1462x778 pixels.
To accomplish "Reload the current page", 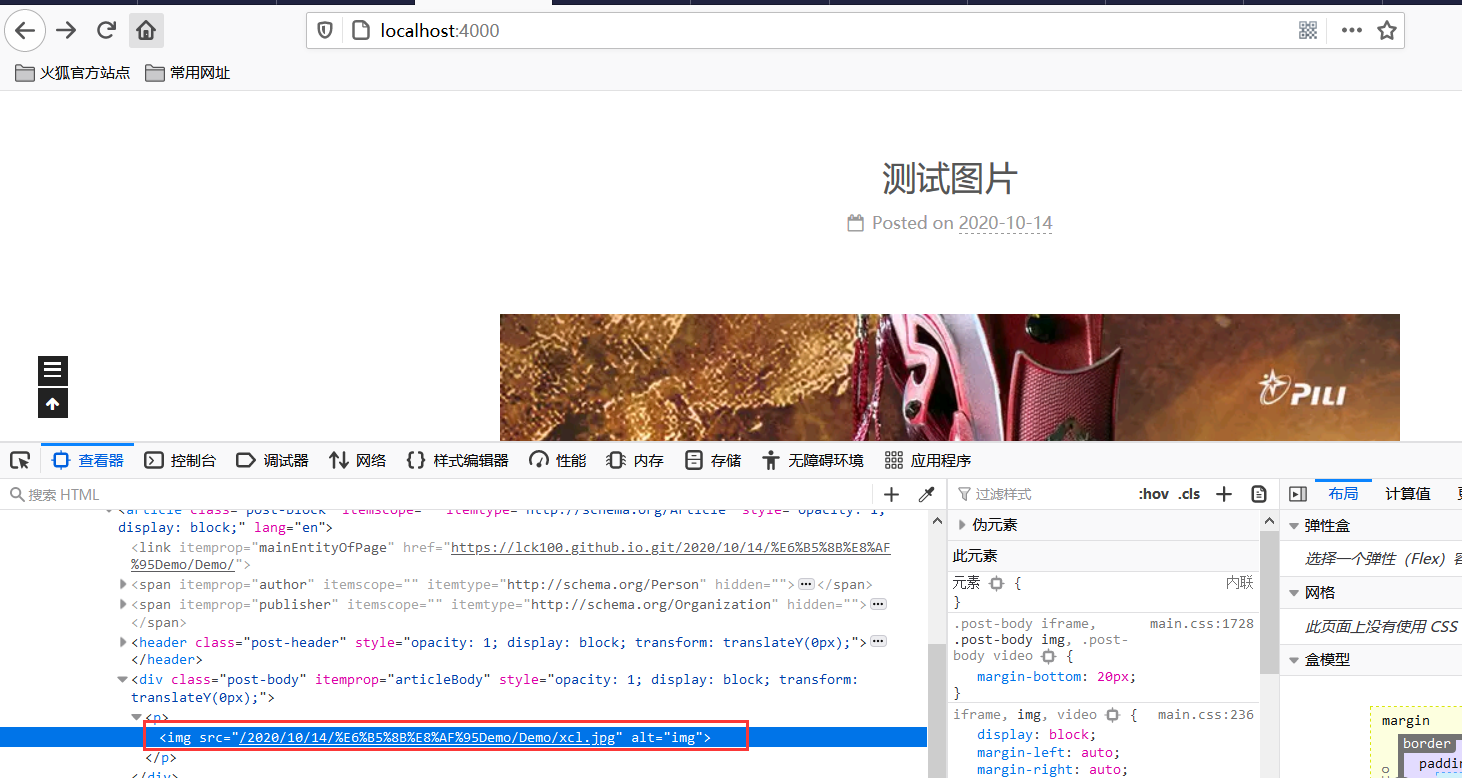I will point(106,30).
